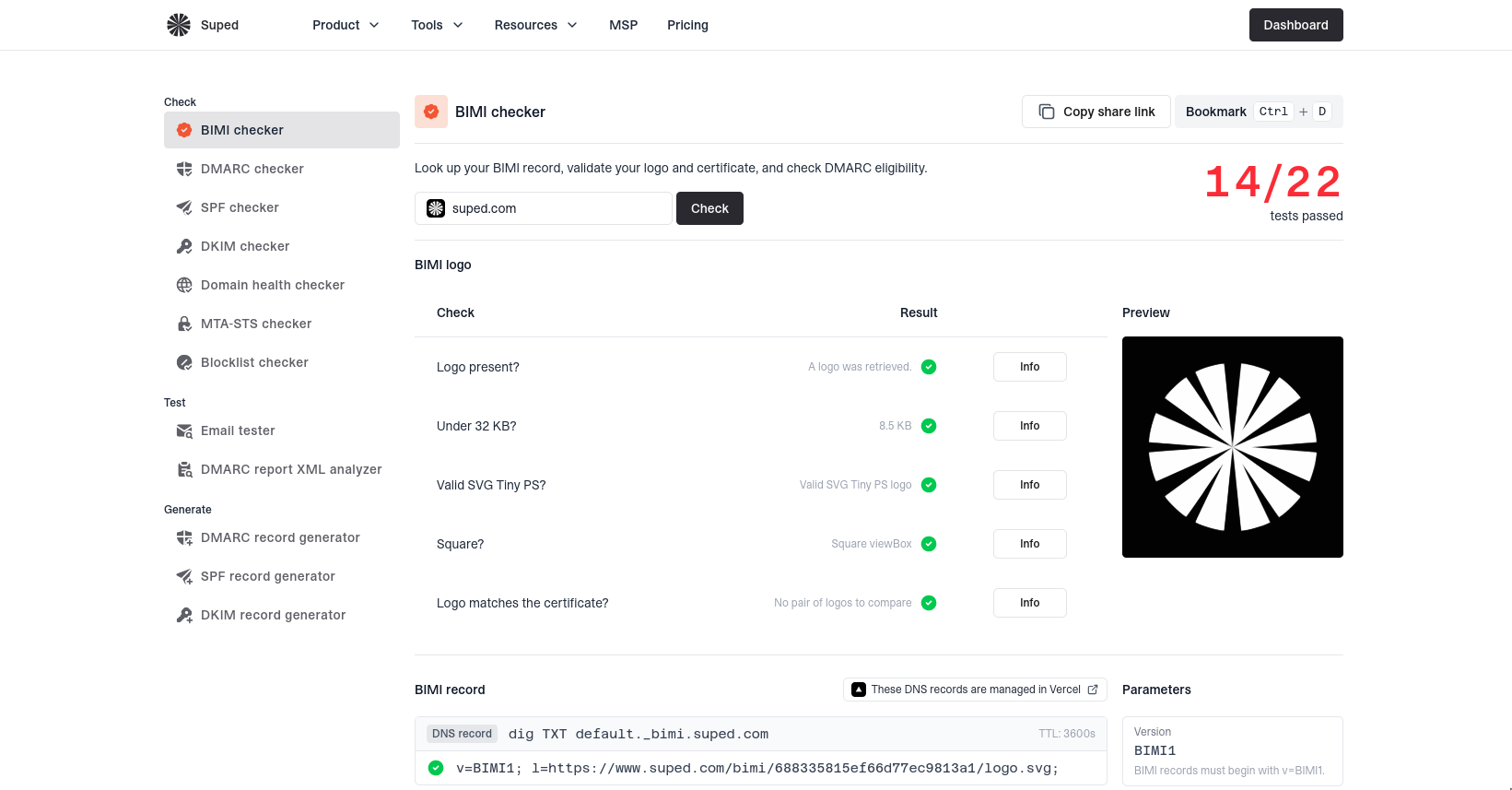Click the Bookmark Ctrl+D button
Image resolution: width=1512 pixels, height=790 pixels.
1259,112
